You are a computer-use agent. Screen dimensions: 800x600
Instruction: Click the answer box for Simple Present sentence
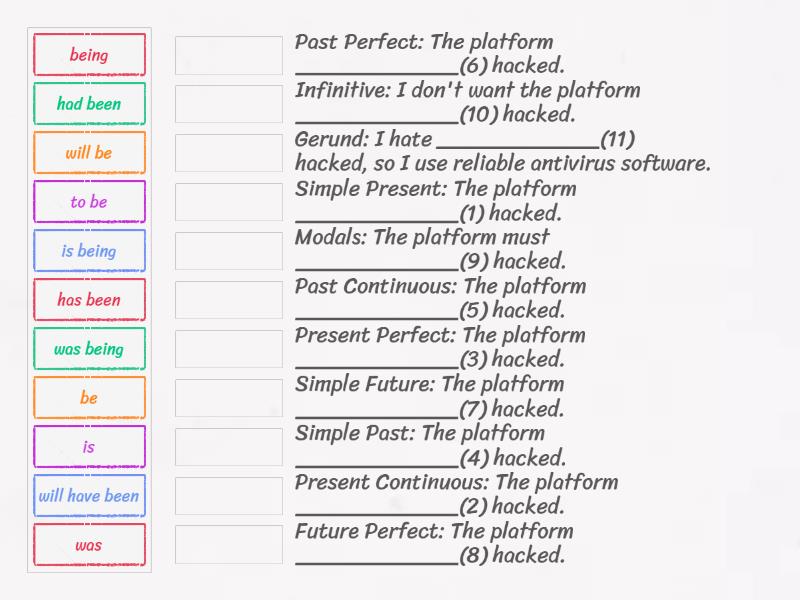[x=228, y=201]
